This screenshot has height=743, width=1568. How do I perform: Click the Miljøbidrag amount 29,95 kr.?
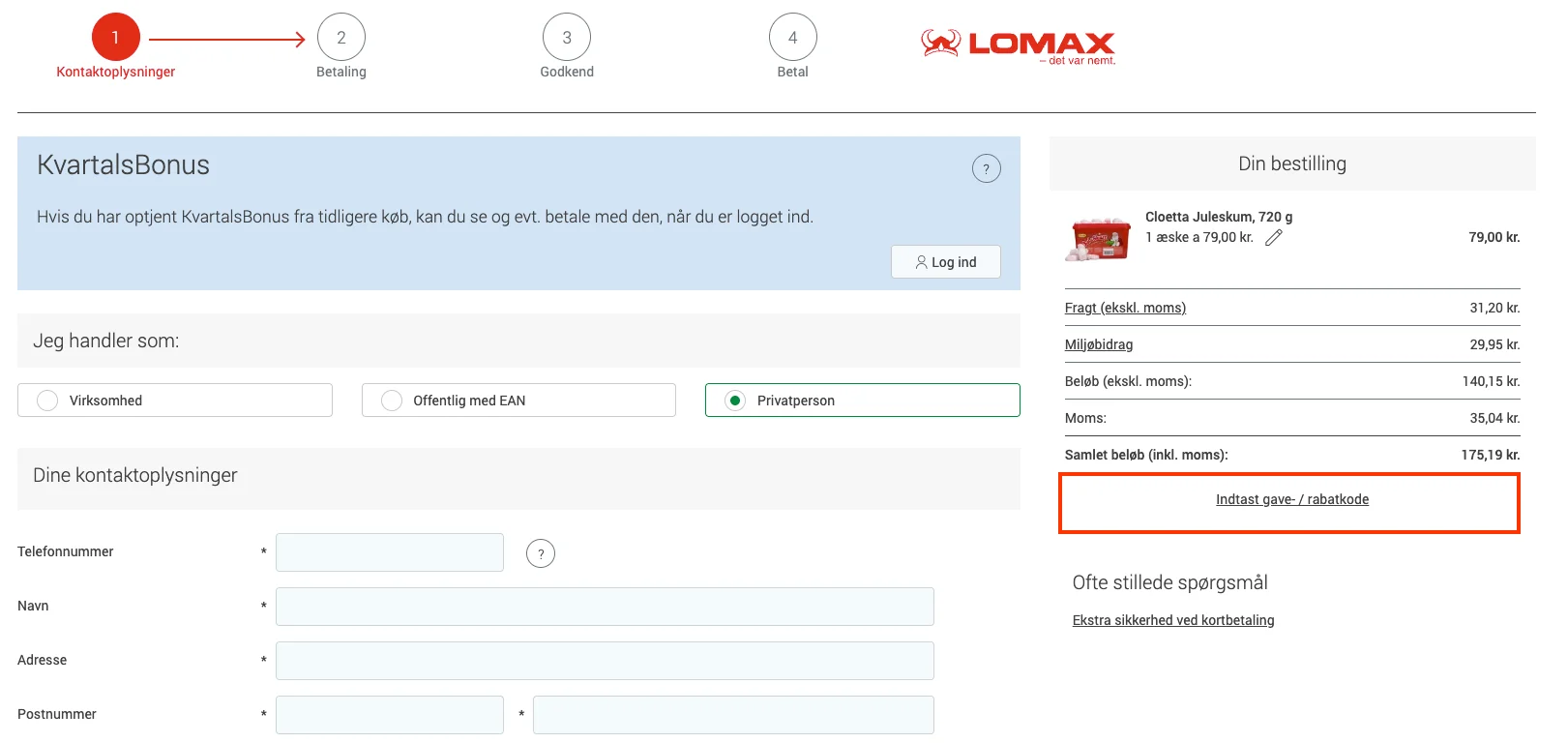point(1494,344)
